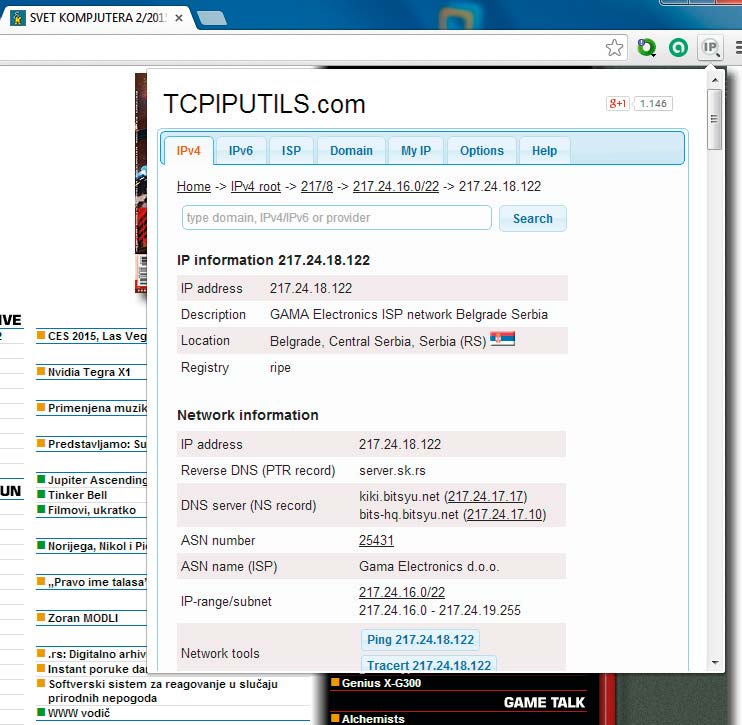Open the ISP tab
Screen dimensions: 742x725
[x=292, y=151]
